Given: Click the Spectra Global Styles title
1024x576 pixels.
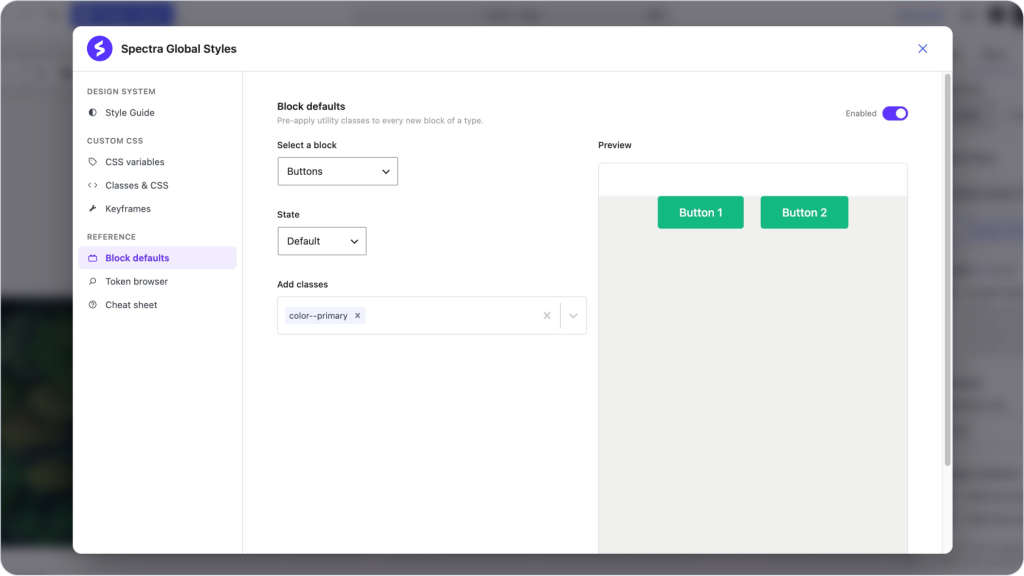Looking at the screenshot, I should [178, 49].
